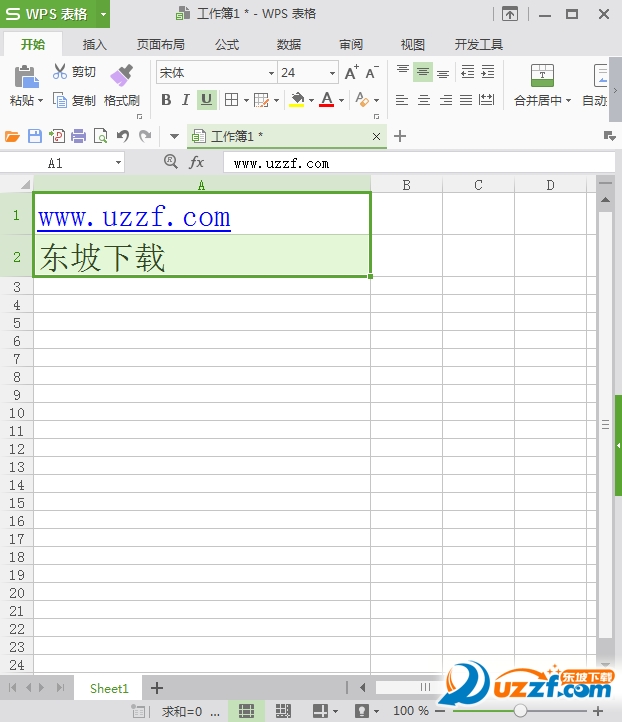Screen dimensions: 622x722
Task: Follow the www.uzzf.com hyperlink in cell A1
Action: tap(134, 217)
